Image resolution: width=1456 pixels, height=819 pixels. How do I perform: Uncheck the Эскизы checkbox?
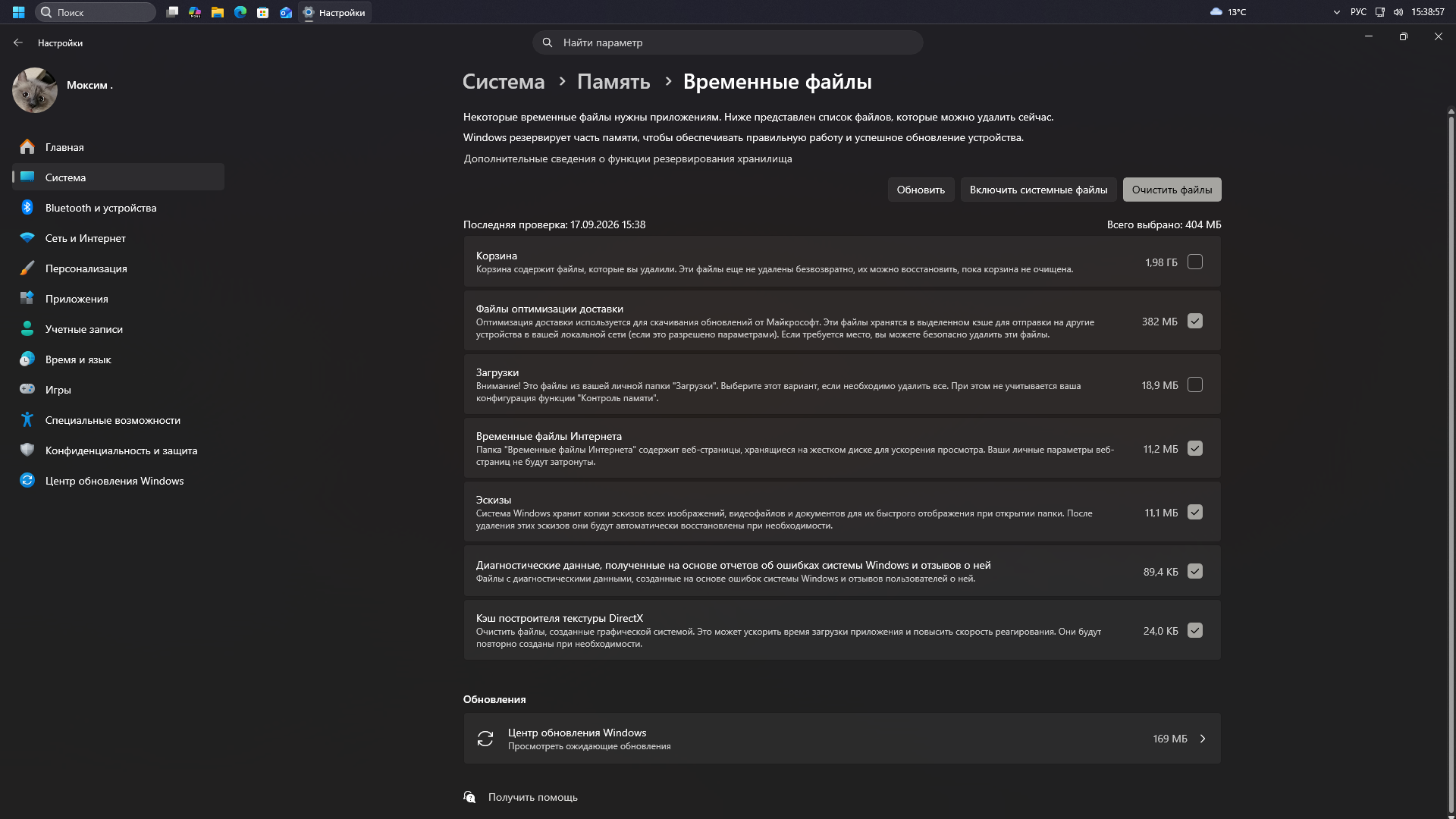point(1195,512)
